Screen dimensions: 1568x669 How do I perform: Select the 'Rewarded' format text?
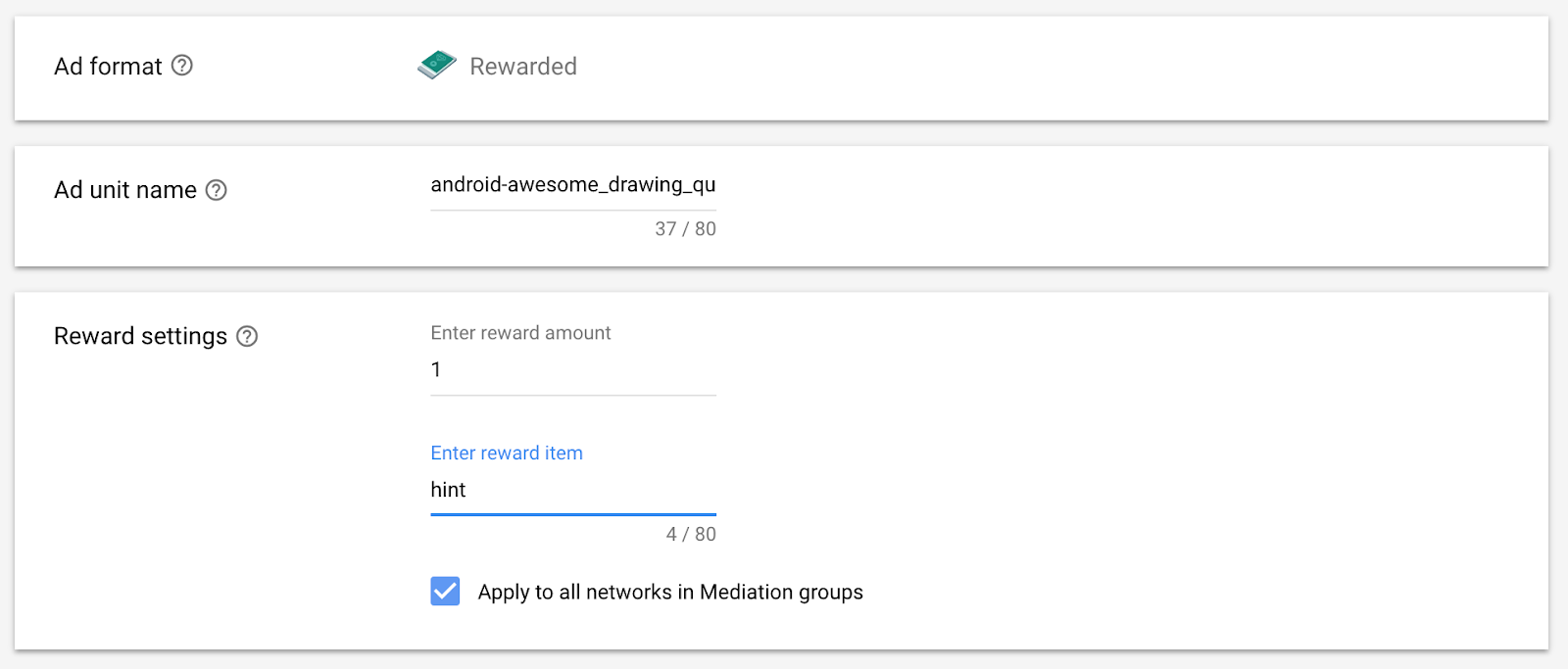pos(523,67)
